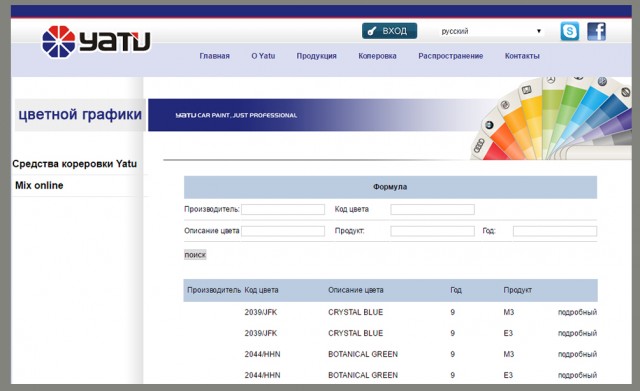This screenshot has height=391, width=640.
Task: Click the Год input field
Action: [555, 231]
